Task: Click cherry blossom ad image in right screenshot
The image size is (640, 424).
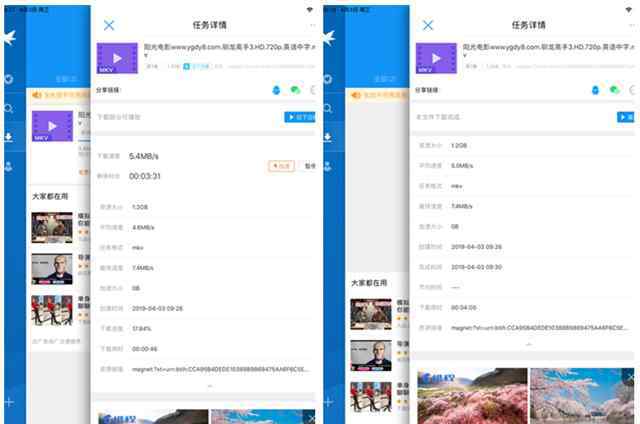Action: point(582,396)
